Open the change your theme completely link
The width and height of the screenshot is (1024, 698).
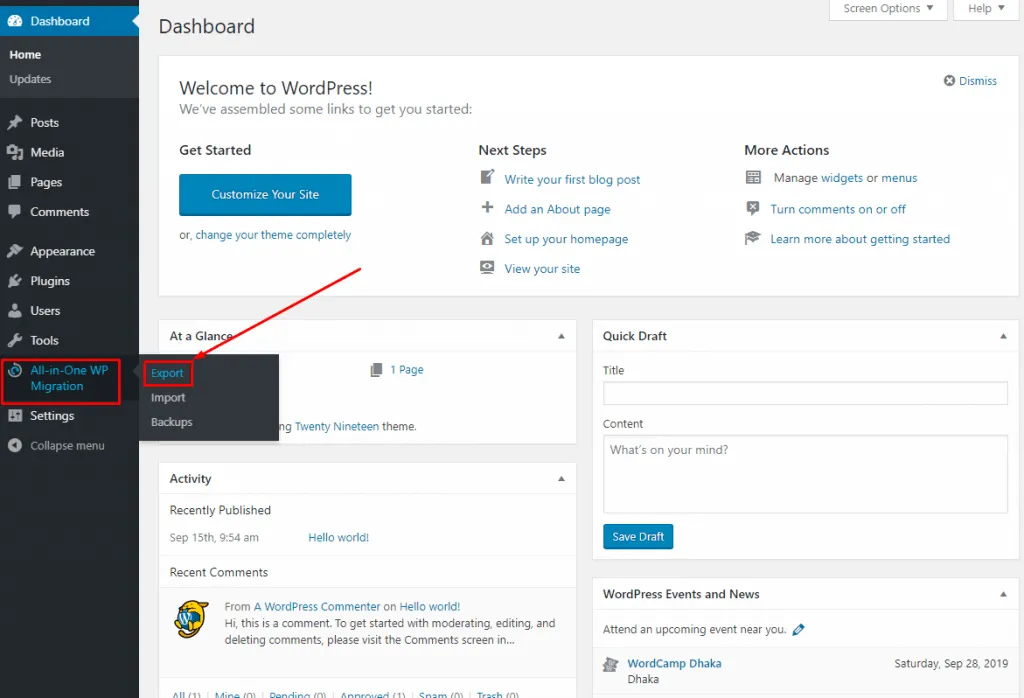[273, 235]
